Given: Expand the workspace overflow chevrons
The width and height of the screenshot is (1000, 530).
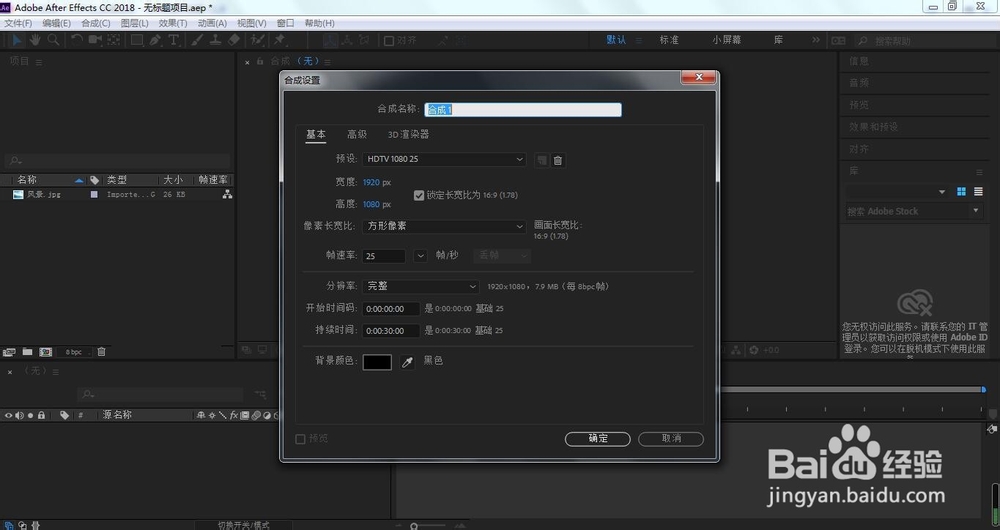Looking at the screenshot, I should (x=816, y=40).
